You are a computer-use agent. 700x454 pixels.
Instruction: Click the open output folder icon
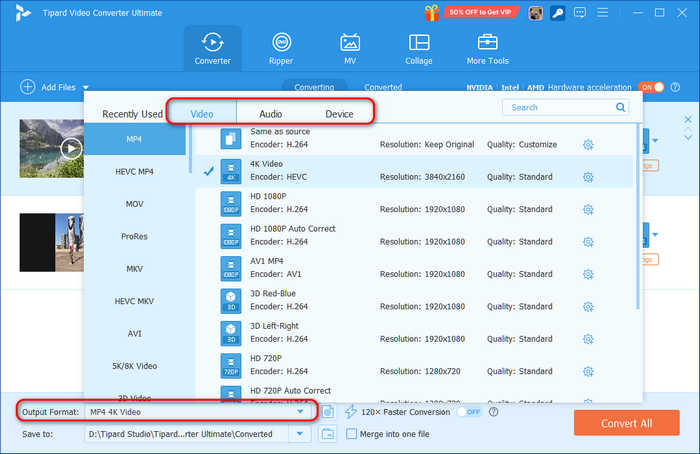tap(328, 433)
